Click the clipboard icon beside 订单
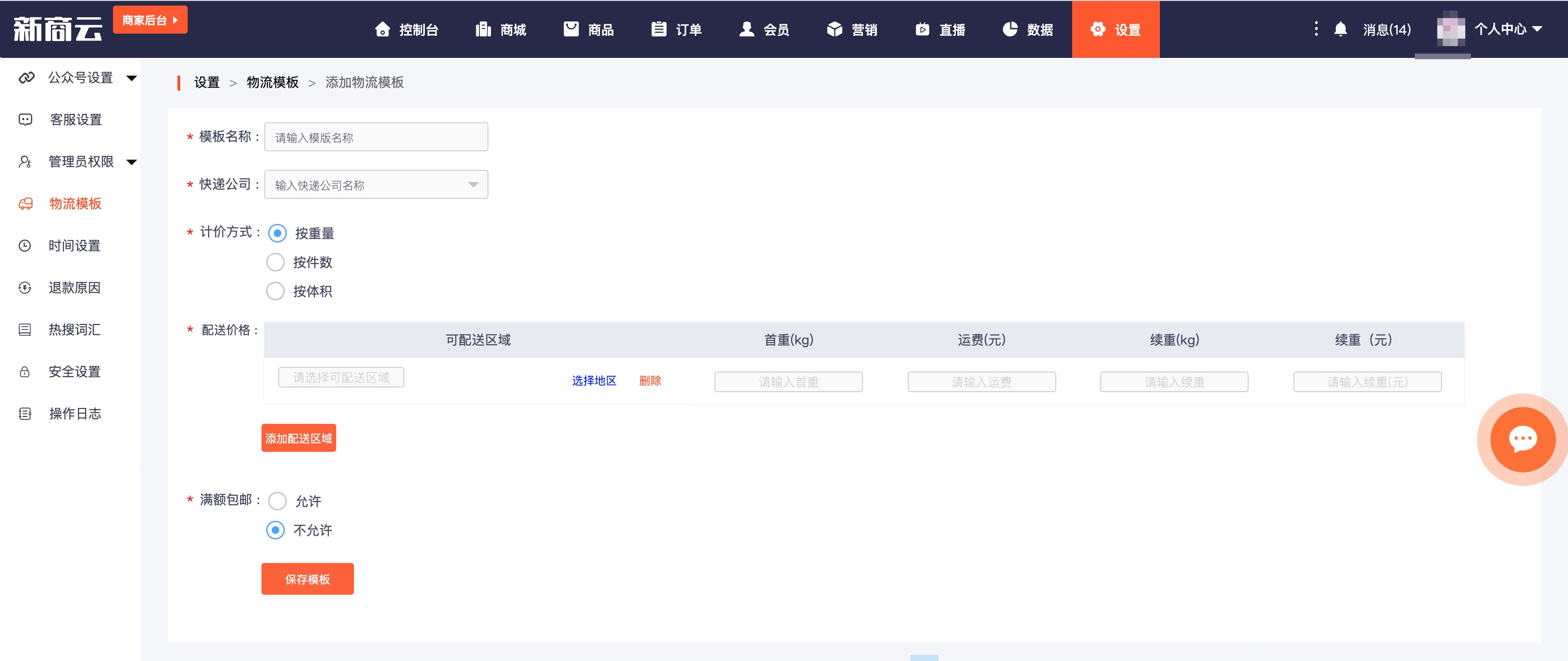 [x=658, y=29]
